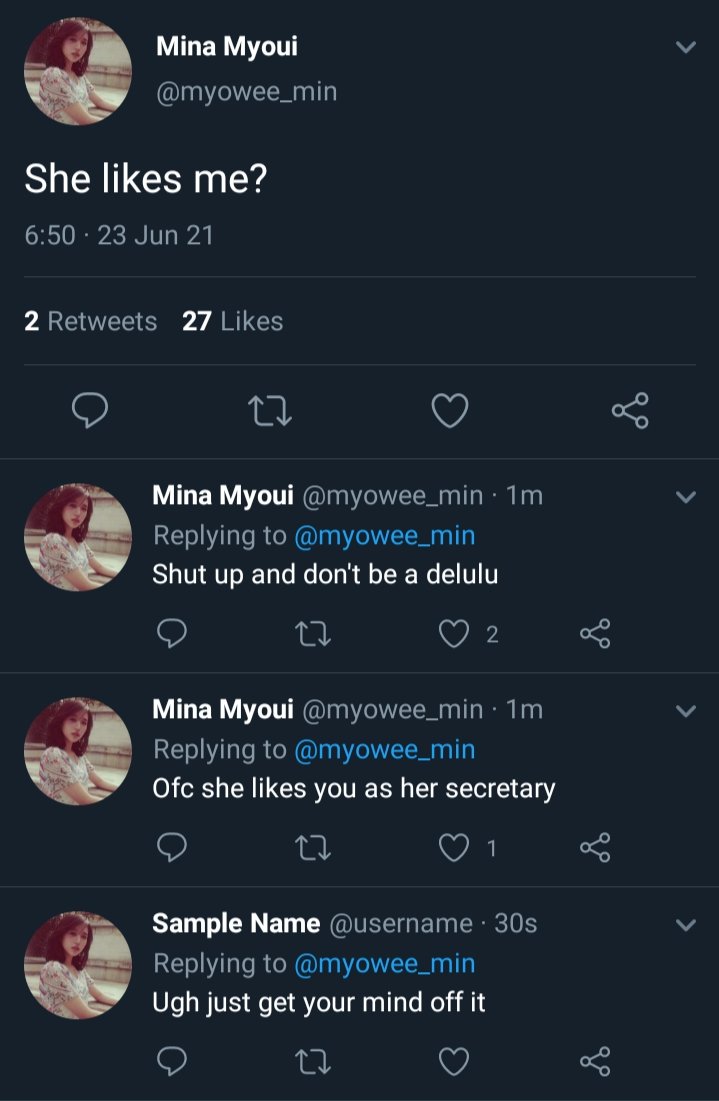Screen dimensions: 719x1101
Task: Open Sample Name's profile picture
Action: (x=78, y=965)
